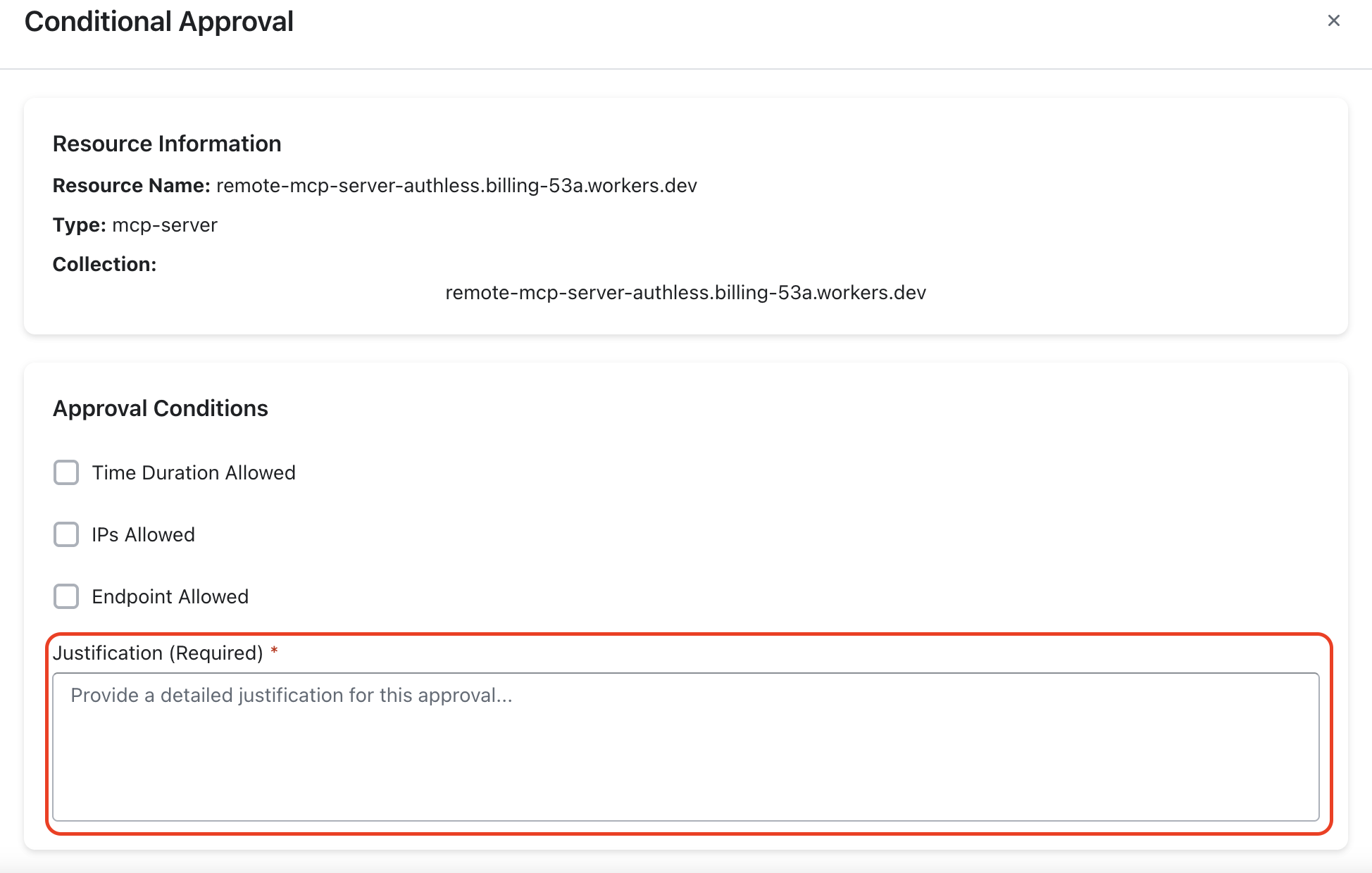Toggle the Endpoint Allowed checkbox

[66, 596]
